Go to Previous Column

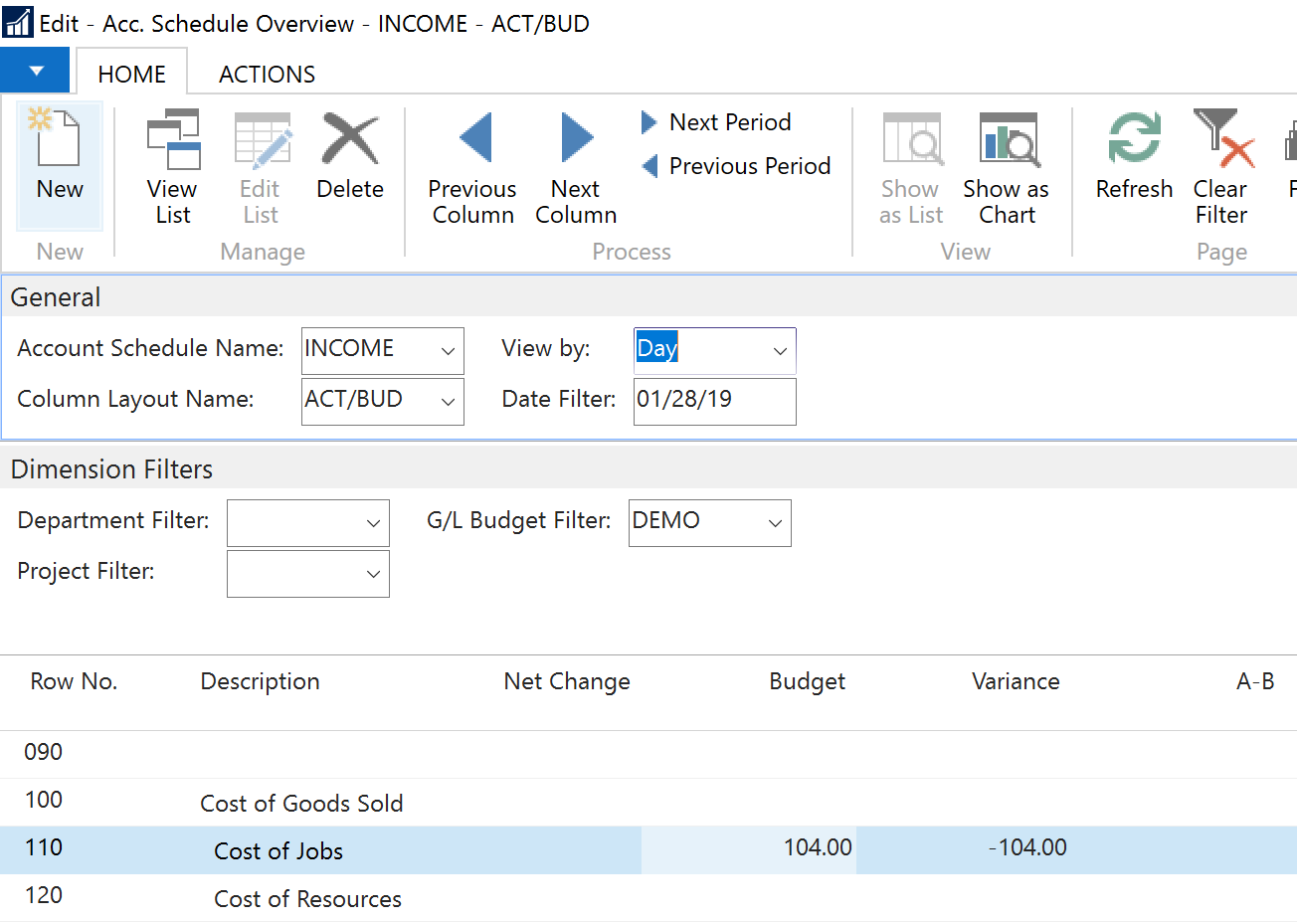pyautogui.click(x=472, y=167)
